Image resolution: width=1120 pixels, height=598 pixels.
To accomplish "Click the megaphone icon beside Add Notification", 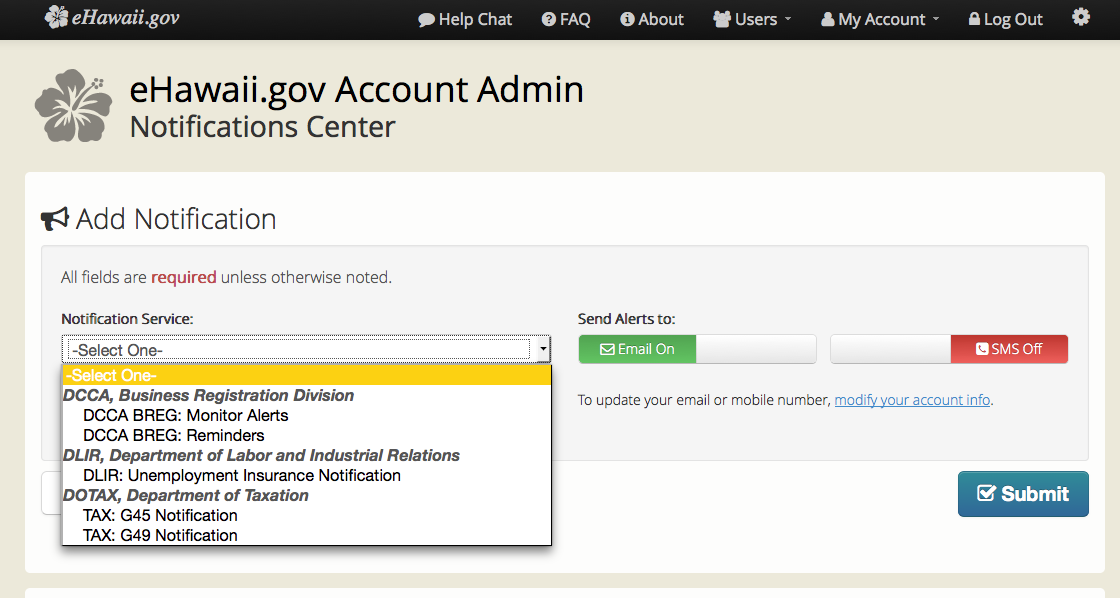I will (55, 219).
